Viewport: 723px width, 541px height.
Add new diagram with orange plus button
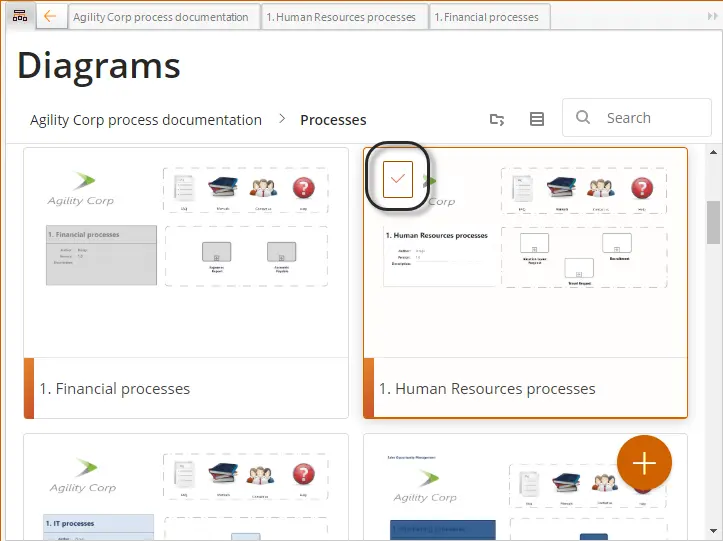[644, 463]
